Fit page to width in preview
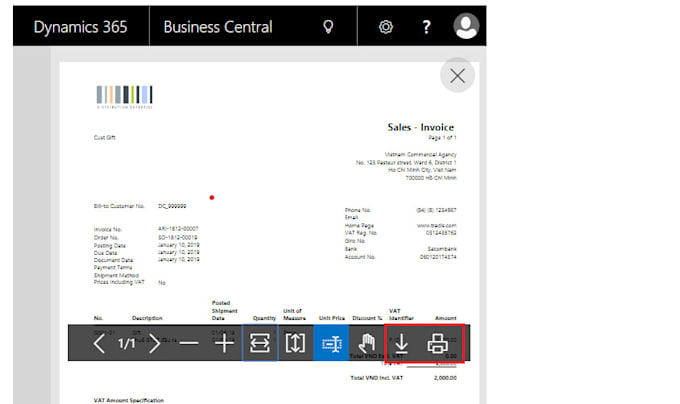Viewport: 680px width, 404px height. [x=260, y=343]
